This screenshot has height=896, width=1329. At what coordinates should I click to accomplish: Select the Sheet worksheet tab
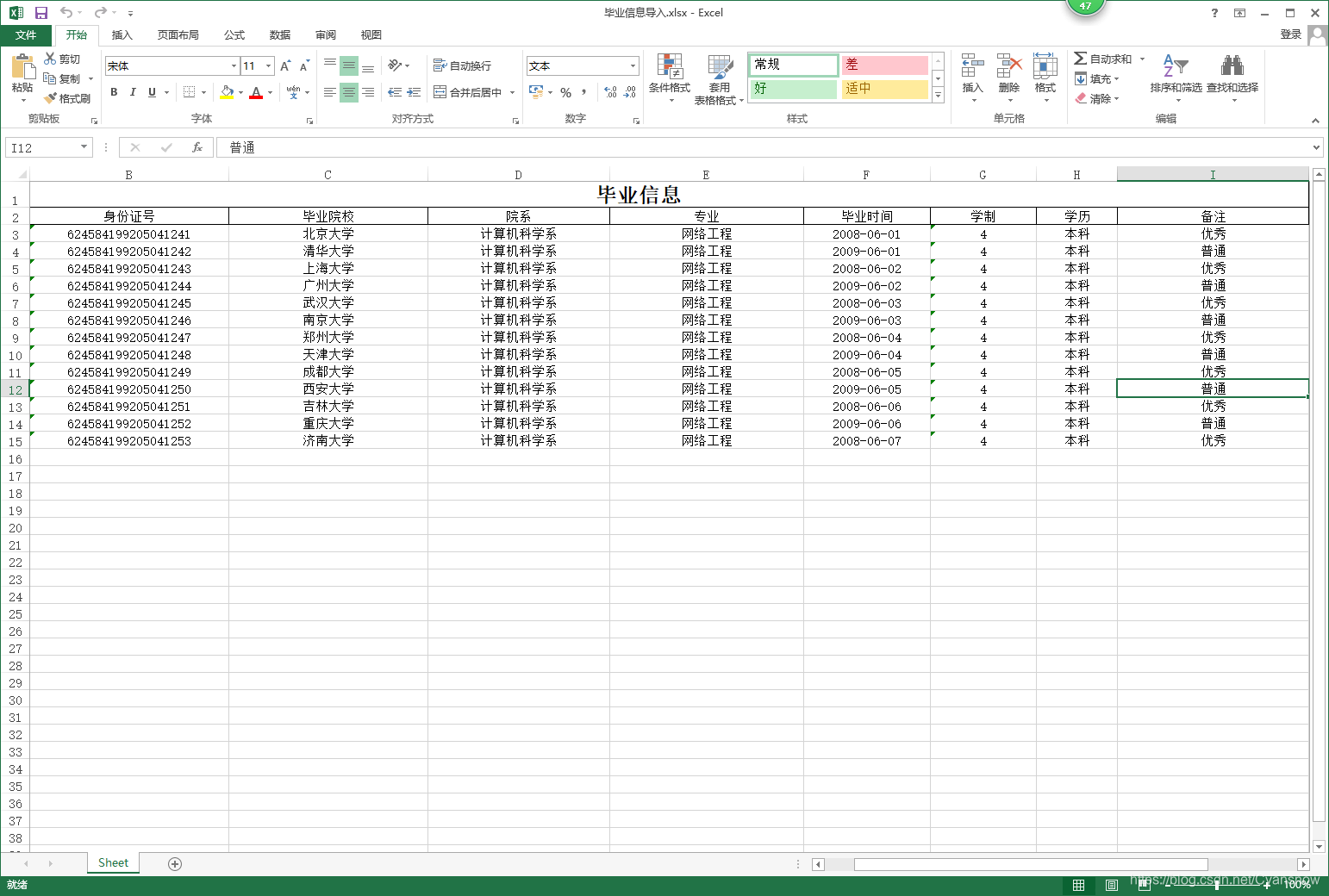click(x=113, y=862)
